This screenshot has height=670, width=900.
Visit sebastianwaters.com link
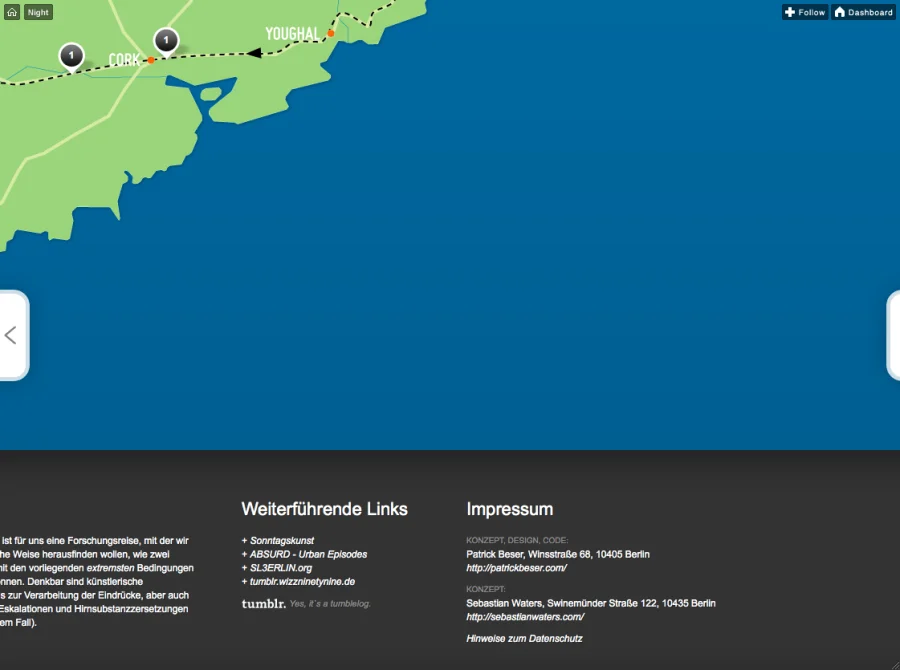524,617
